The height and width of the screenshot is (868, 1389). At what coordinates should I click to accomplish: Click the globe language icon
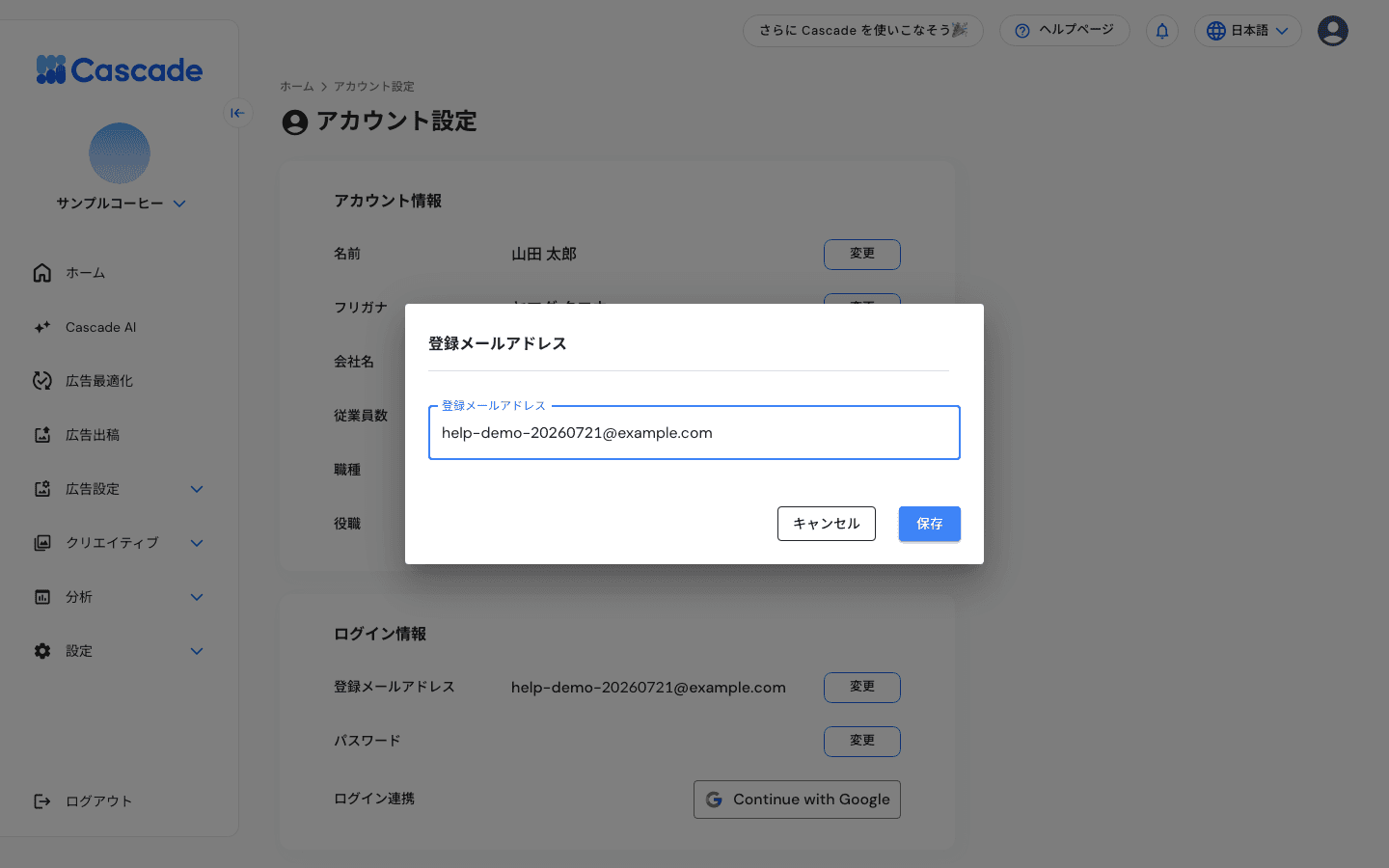tap(1216, 31)
